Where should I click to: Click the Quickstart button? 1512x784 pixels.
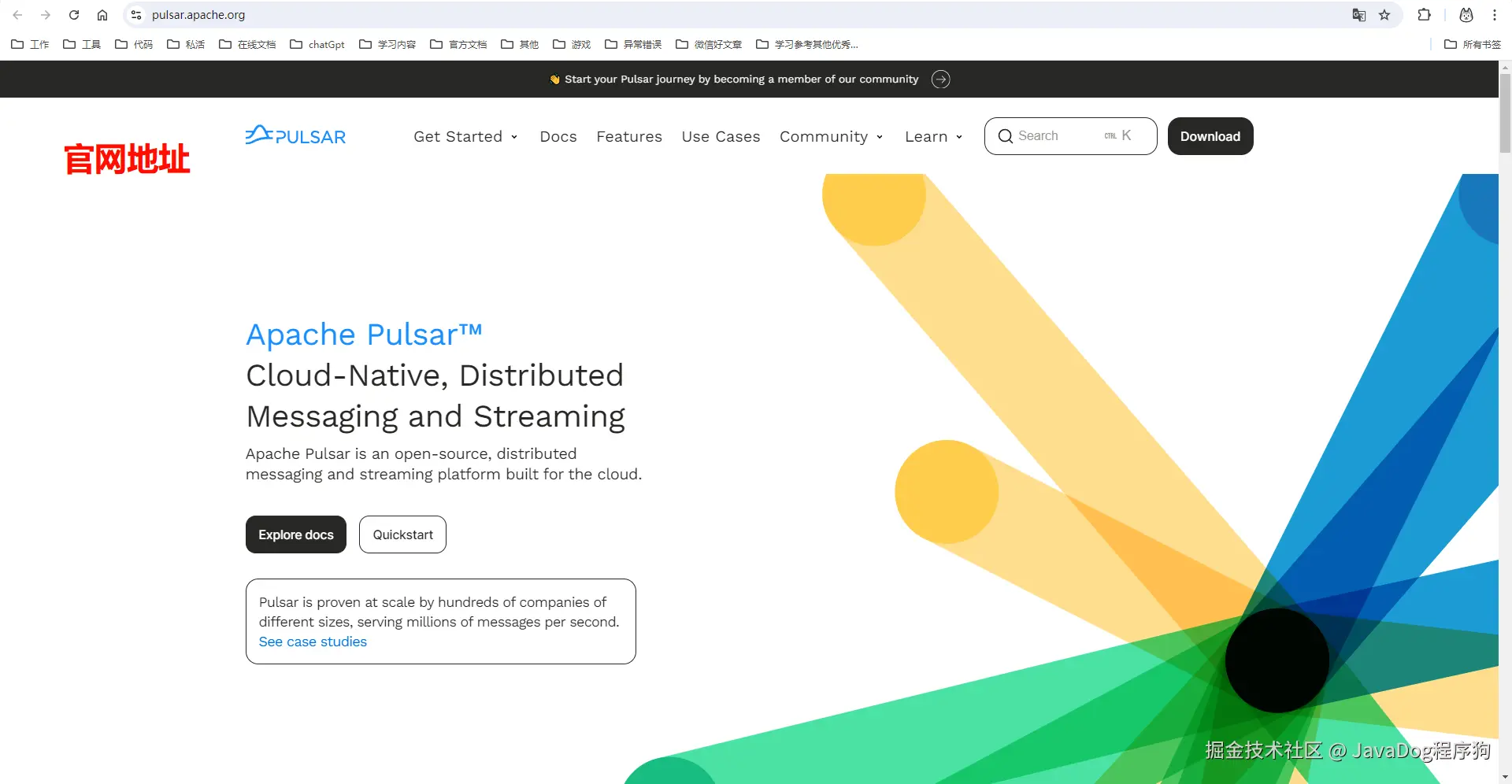pos(402,534)
